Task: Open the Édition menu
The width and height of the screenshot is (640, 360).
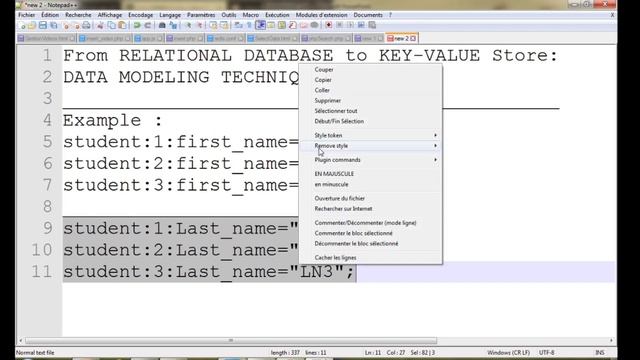Action: click(50, 15)
